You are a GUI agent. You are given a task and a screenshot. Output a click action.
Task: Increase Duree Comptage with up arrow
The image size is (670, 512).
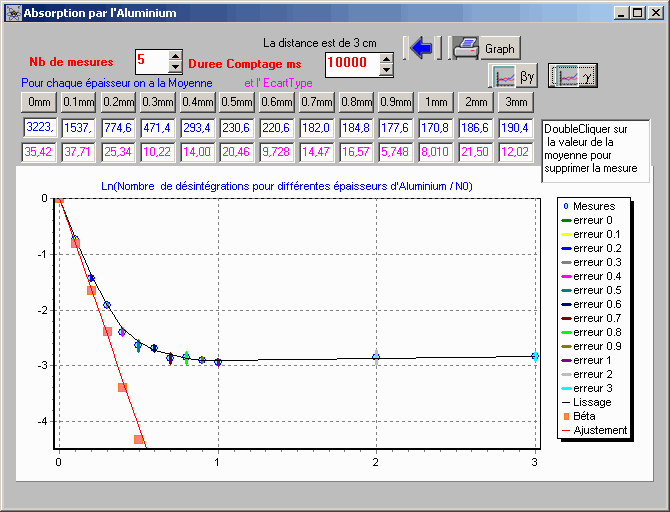click(385, 58)
